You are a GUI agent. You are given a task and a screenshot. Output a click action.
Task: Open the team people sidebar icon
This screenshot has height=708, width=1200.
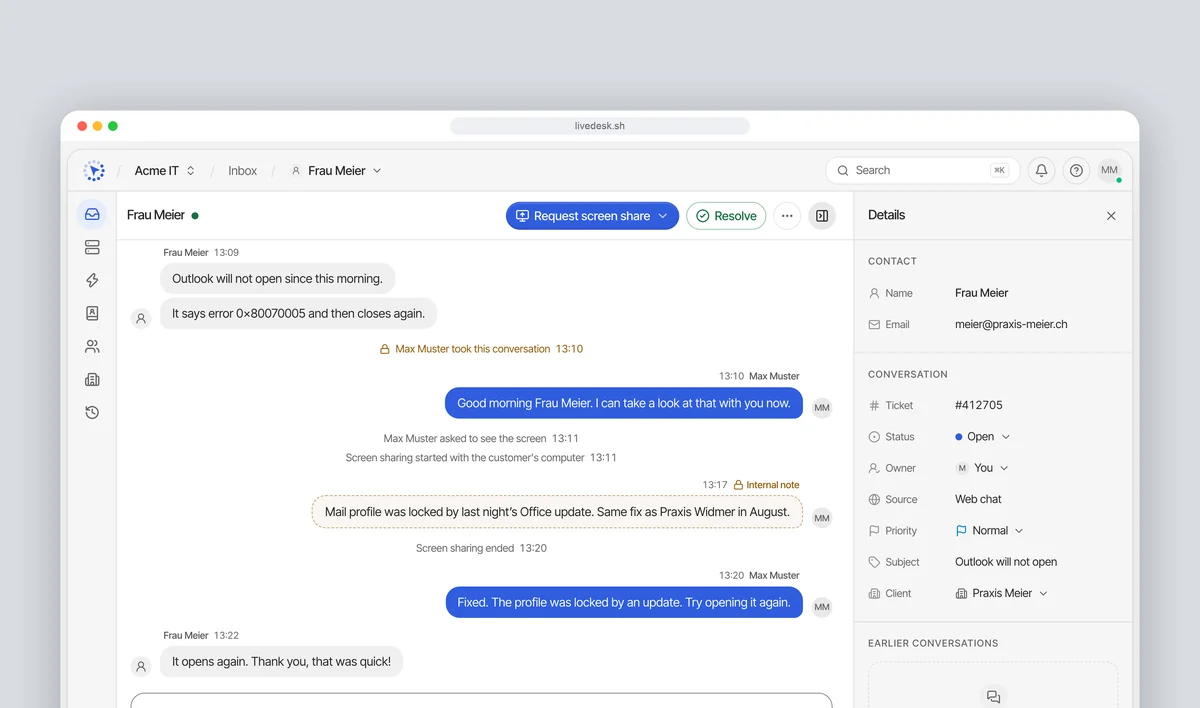92,346
